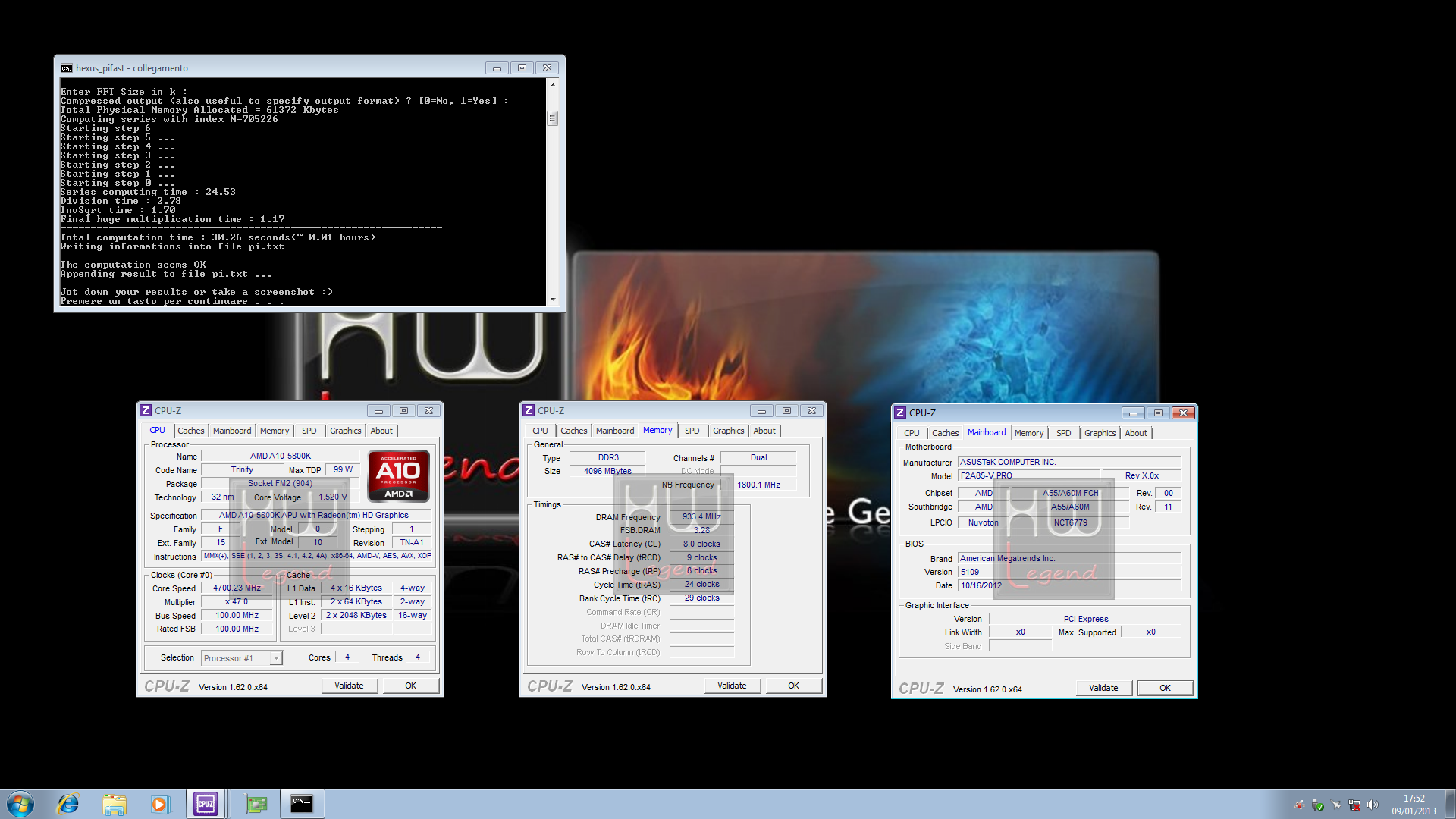
Task: Click the memory Size value 4096 MBytes
Action: point(607,472)
